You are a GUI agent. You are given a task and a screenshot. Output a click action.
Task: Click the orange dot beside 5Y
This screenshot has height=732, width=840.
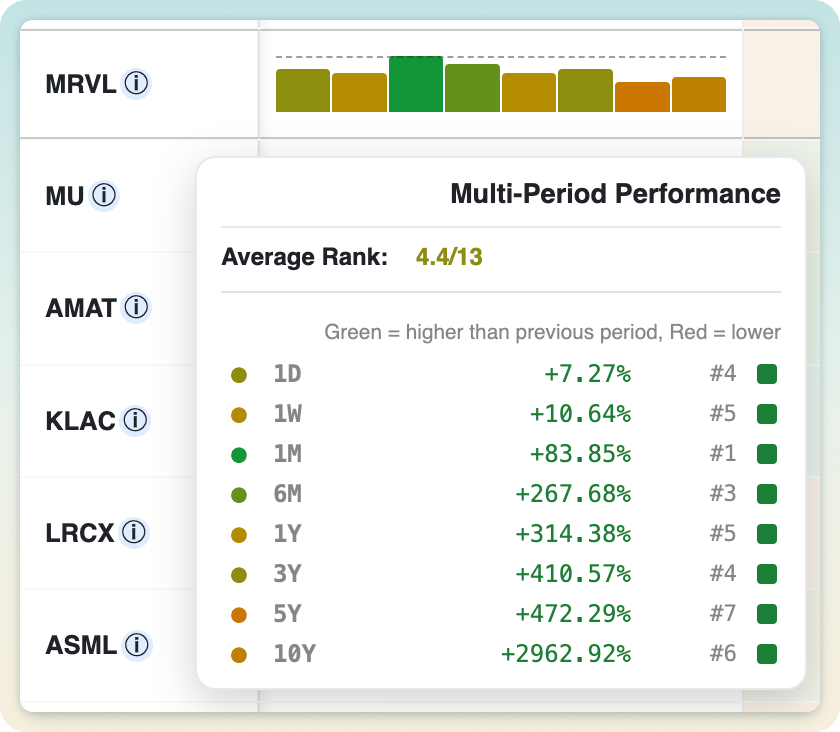point(239,615)
